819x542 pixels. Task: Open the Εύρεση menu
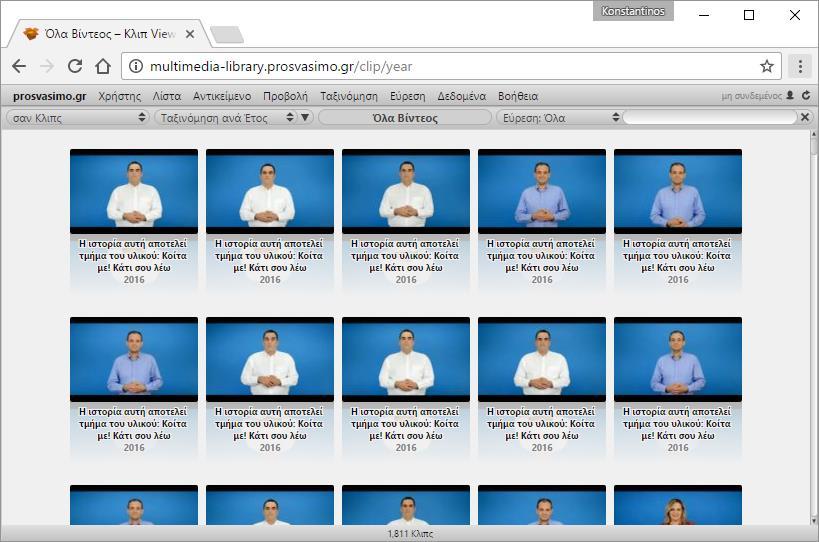pos(407,96)
